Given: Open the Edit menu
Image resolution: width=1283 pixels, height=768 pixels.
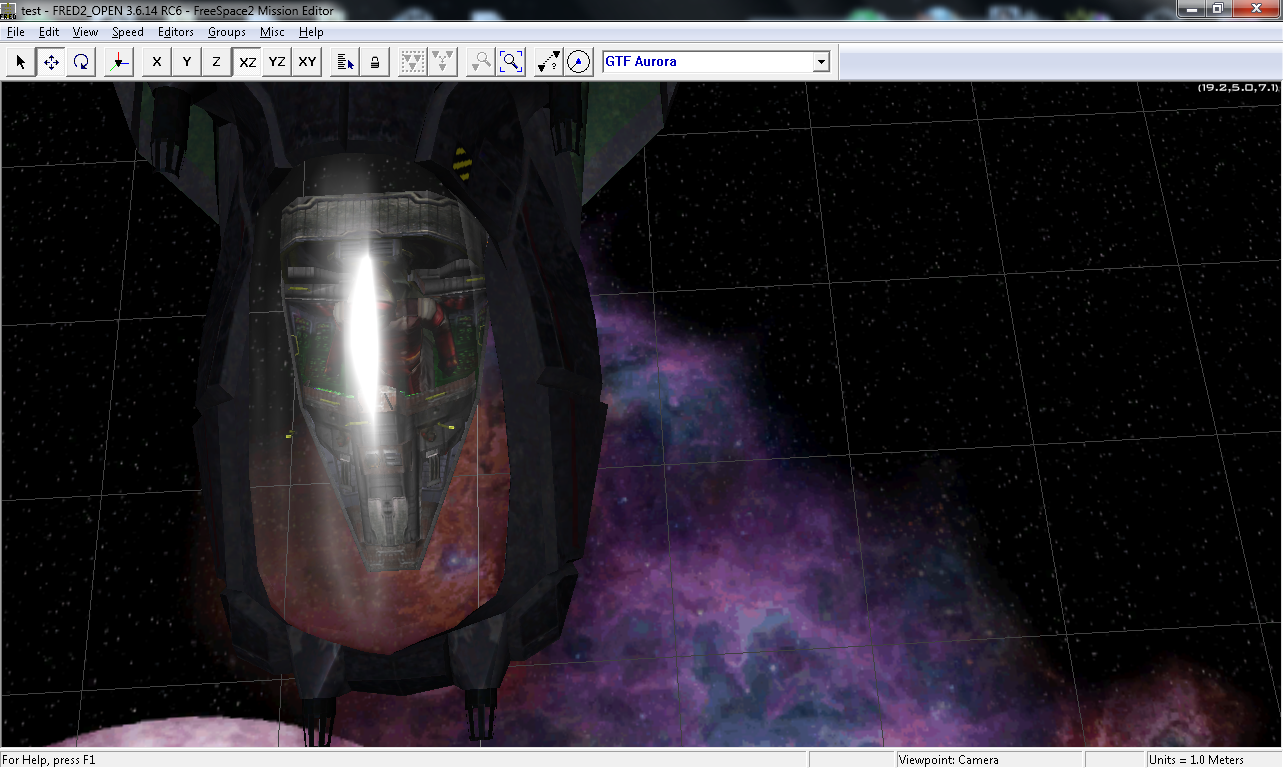Looking at the screenshot, I should pyautogui.click(x=49, y=32).
